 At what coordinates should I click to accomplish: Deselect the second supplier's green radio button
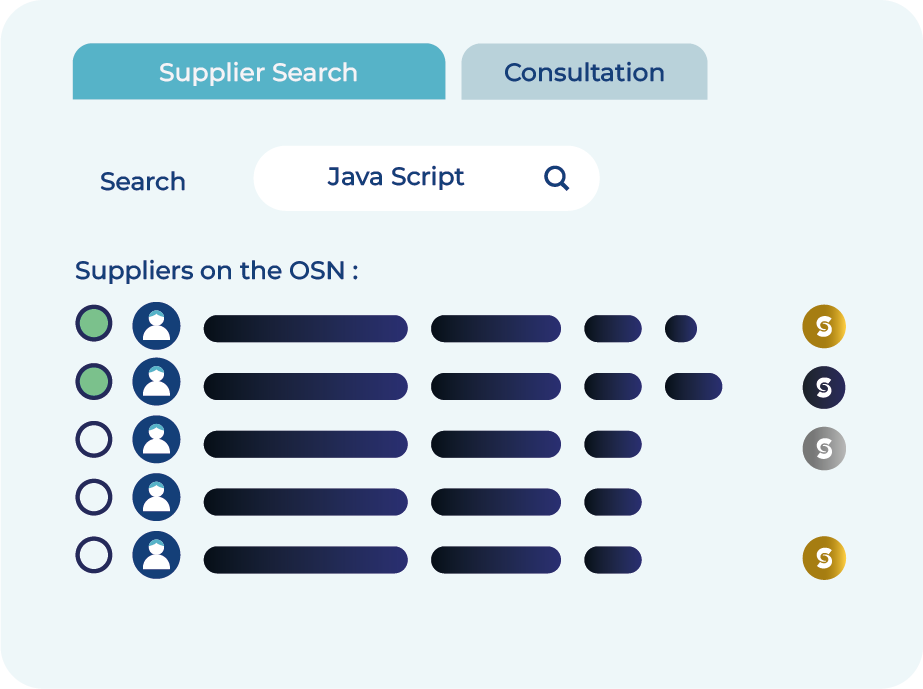click(x=94, y=382)
